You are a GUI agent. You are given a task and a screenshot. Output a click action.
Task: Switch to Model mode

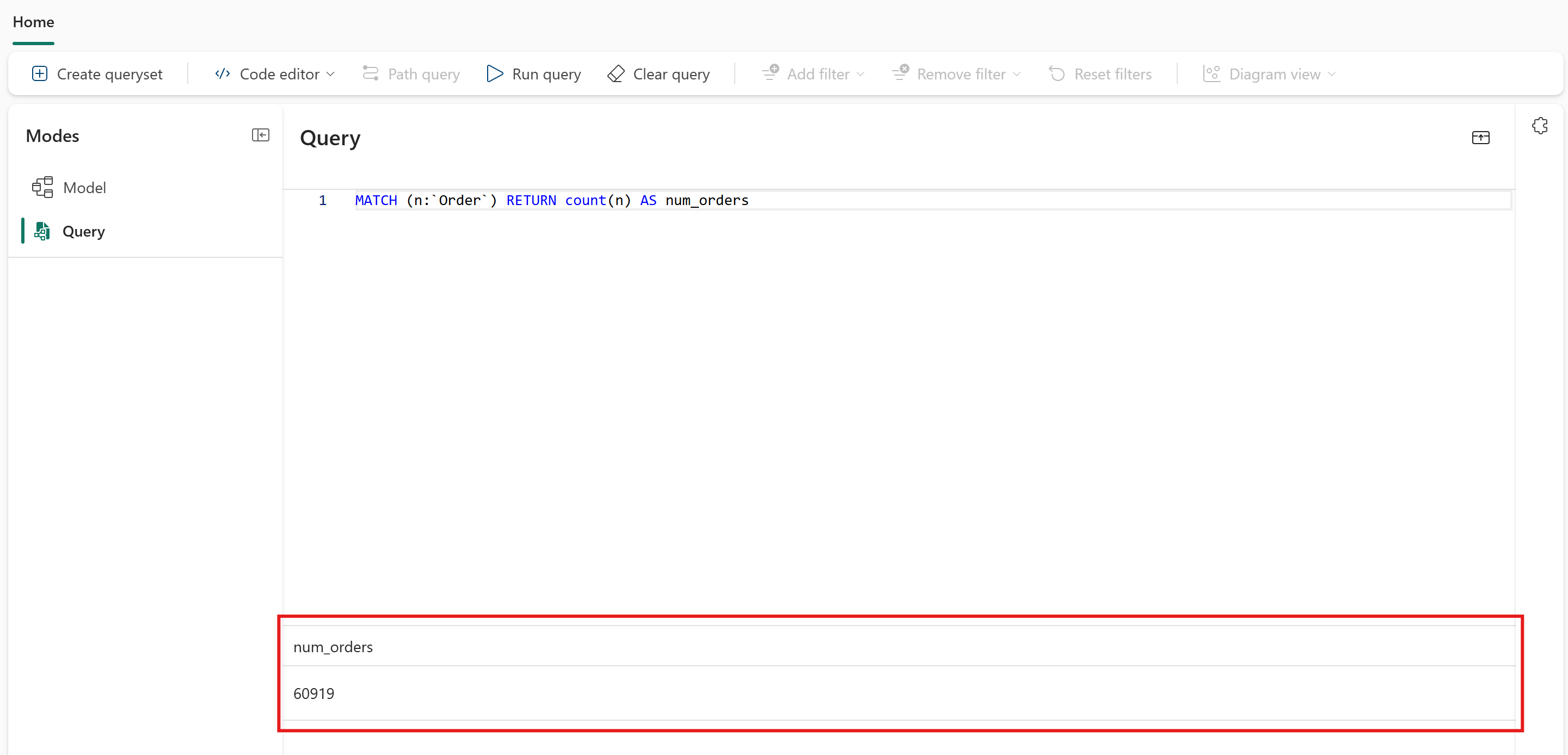click(84, 187)
